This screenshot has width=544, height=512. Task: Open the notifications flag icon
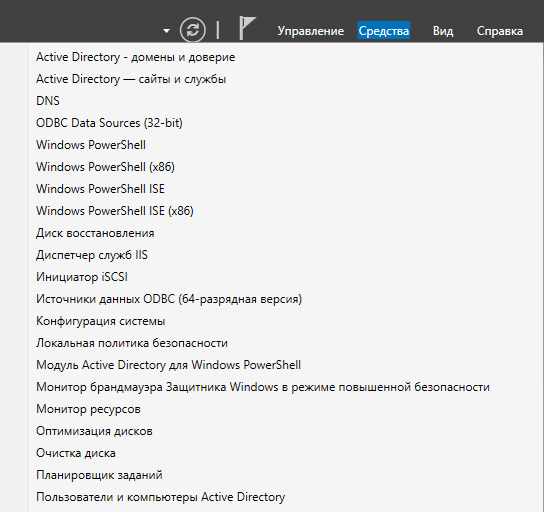(247, 28)
